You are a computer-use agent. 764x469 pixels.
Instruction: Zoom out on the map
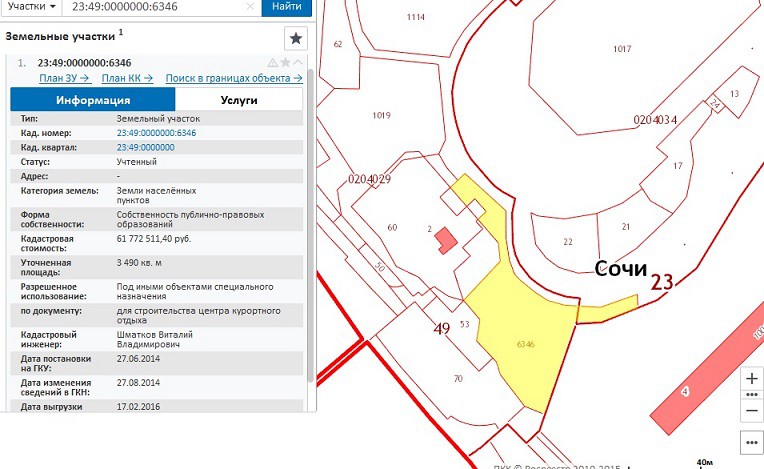pos(751,410)
